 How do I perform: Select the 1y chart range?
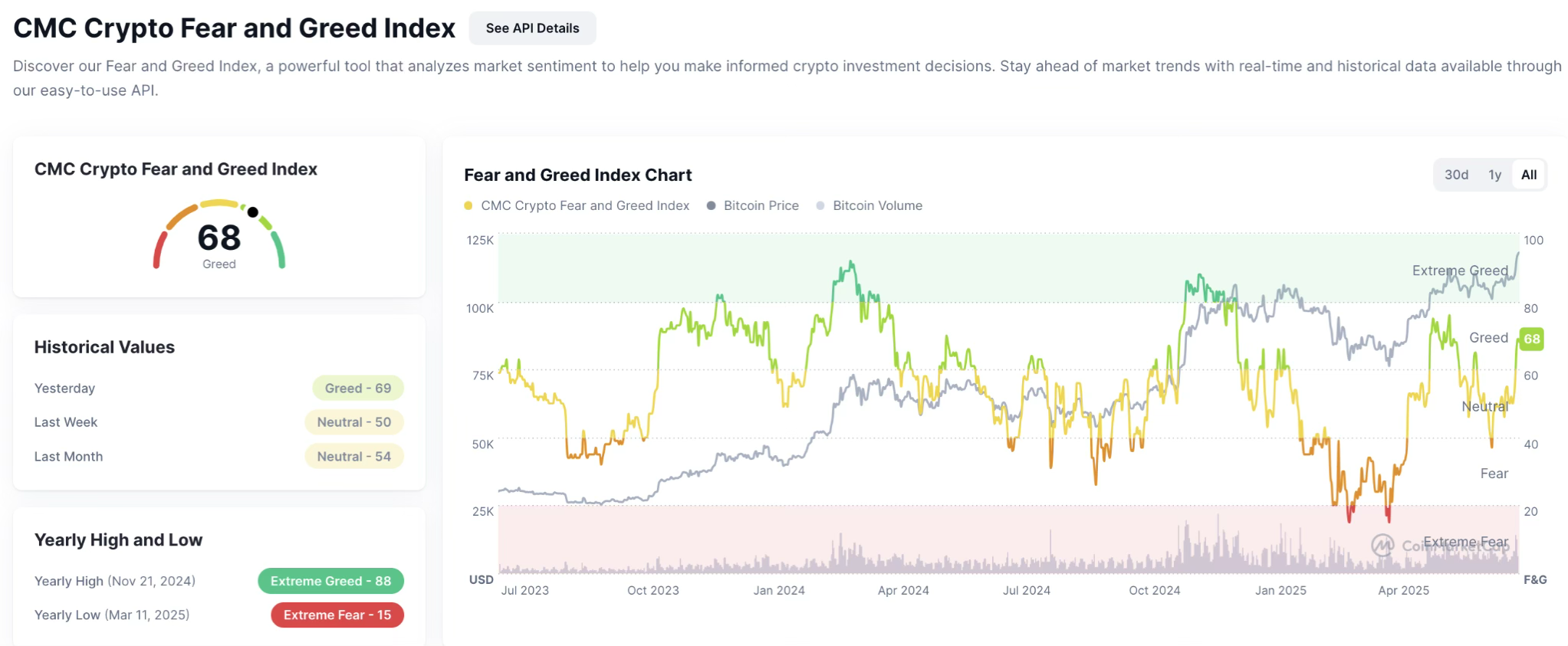click(x=1494, y=175)
